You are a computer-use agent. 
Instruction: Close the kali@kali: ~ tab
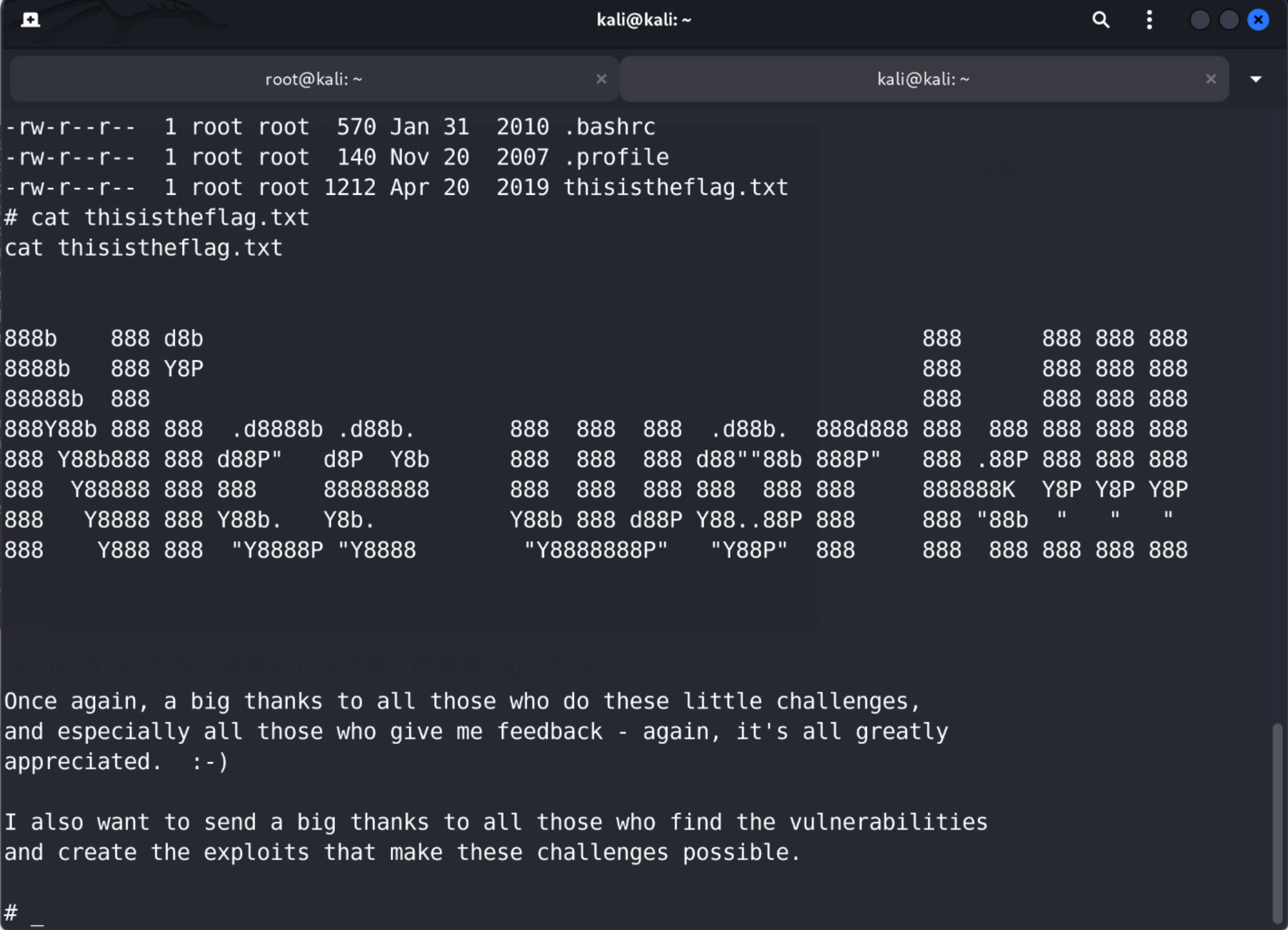(1211, 79)
